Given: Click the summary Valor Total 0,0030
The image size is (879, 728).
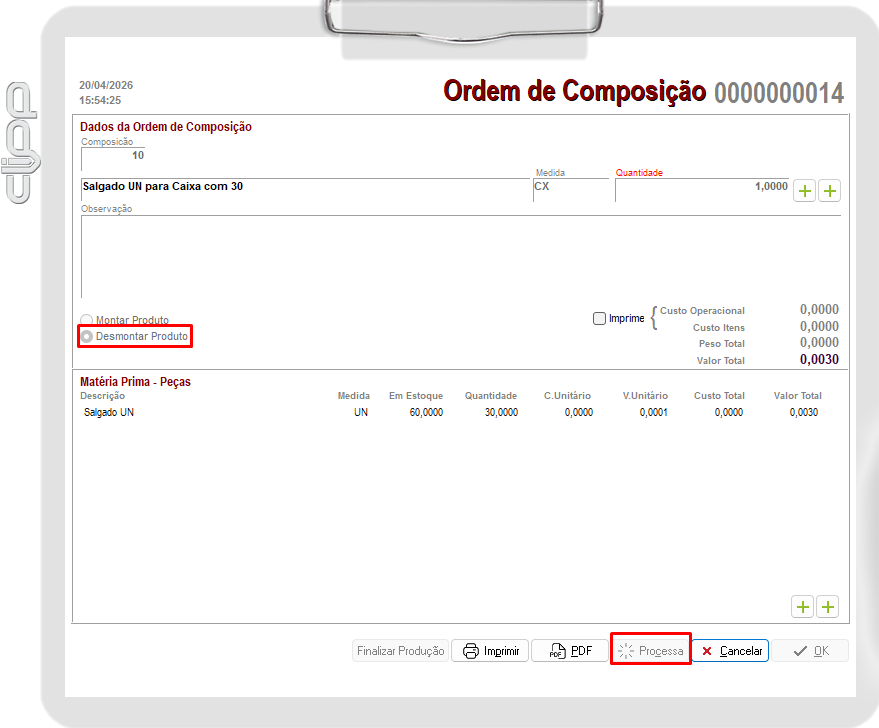Looking at the screenshot, I should pyautogui.click(x=819, y=360).
